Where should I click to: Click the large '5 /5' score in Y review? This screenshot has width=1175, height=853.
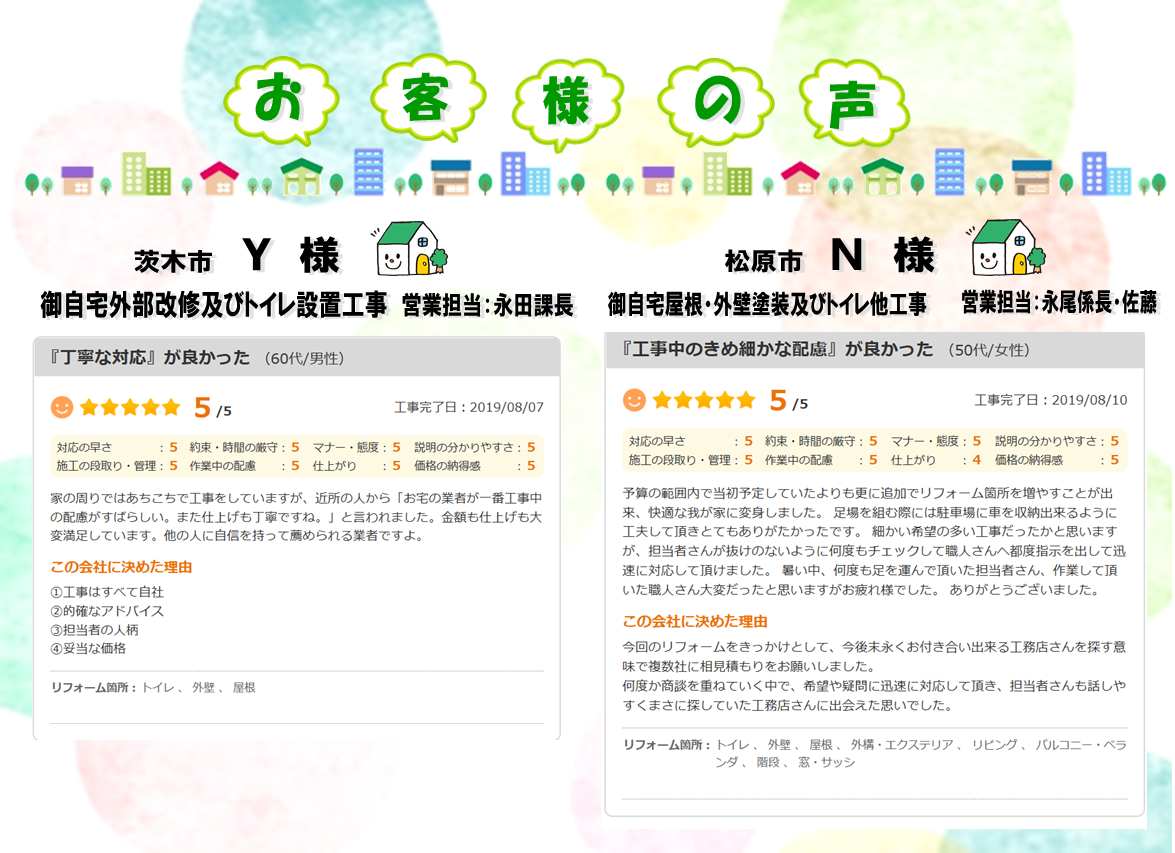[213, 408]
